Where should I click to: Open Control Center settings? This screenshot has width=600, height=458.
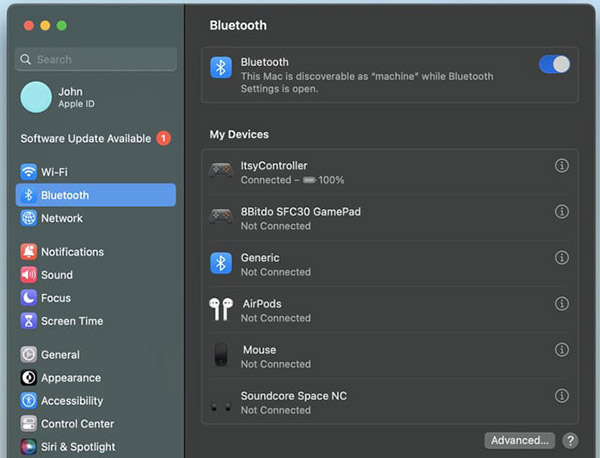tap(77, 424)
